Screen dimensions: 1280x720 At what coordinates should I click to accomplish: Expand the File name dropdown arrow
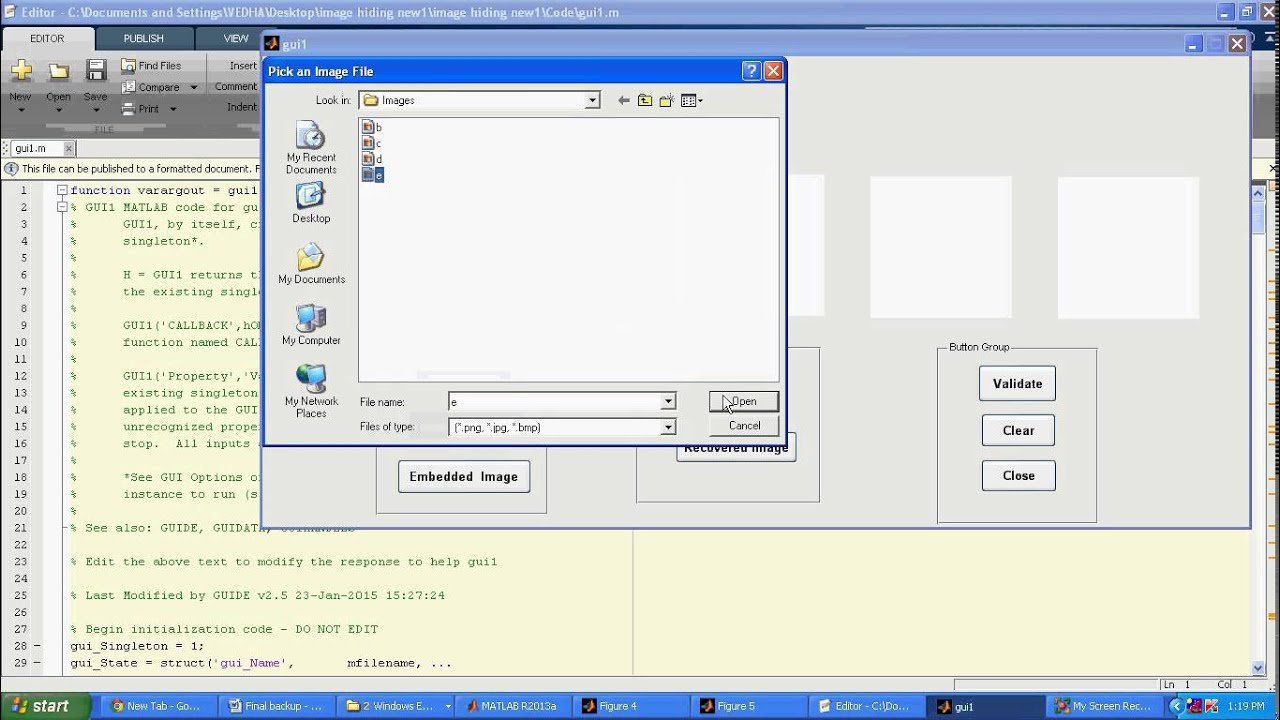point(668,402)
